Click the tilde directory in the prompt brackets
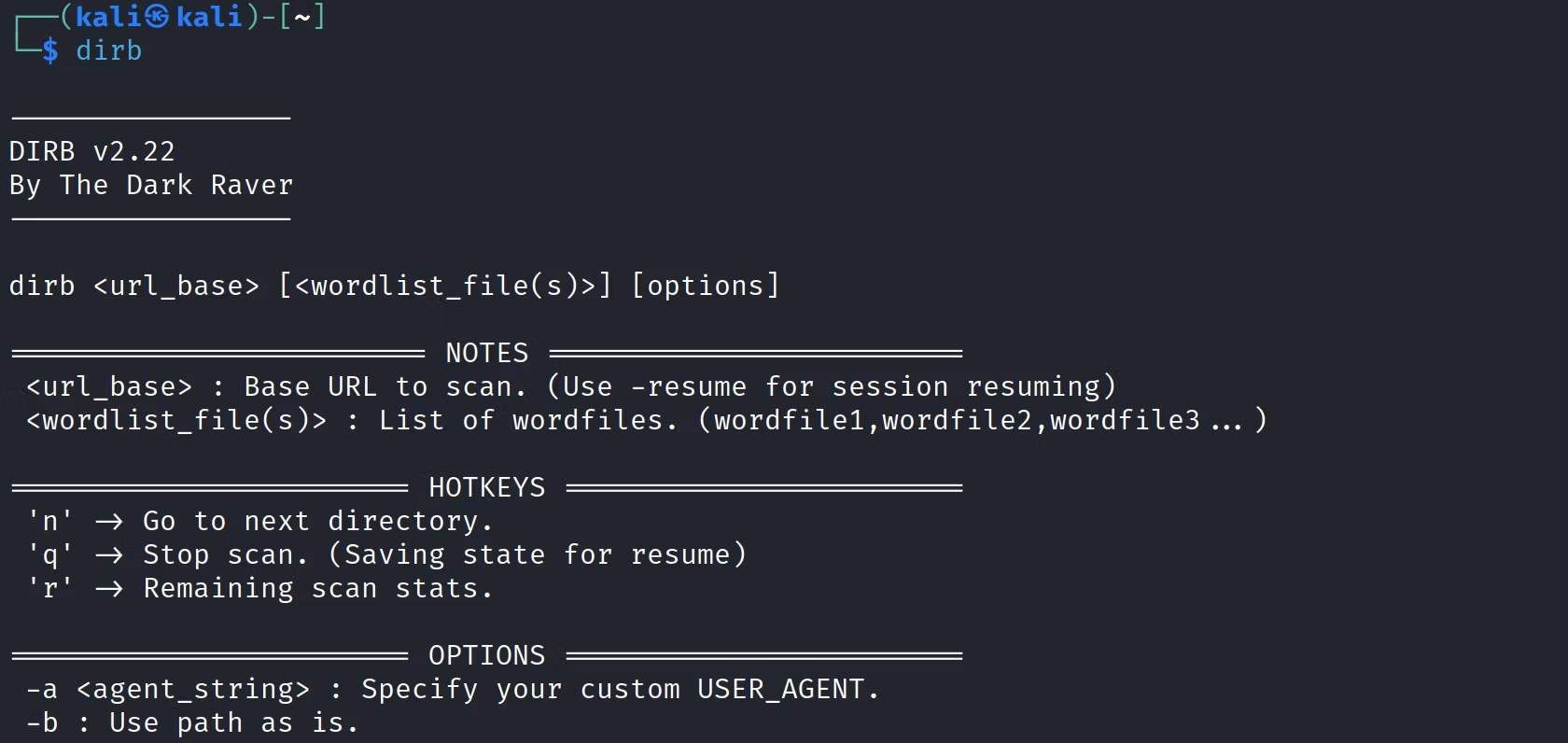 pos(301,17)
